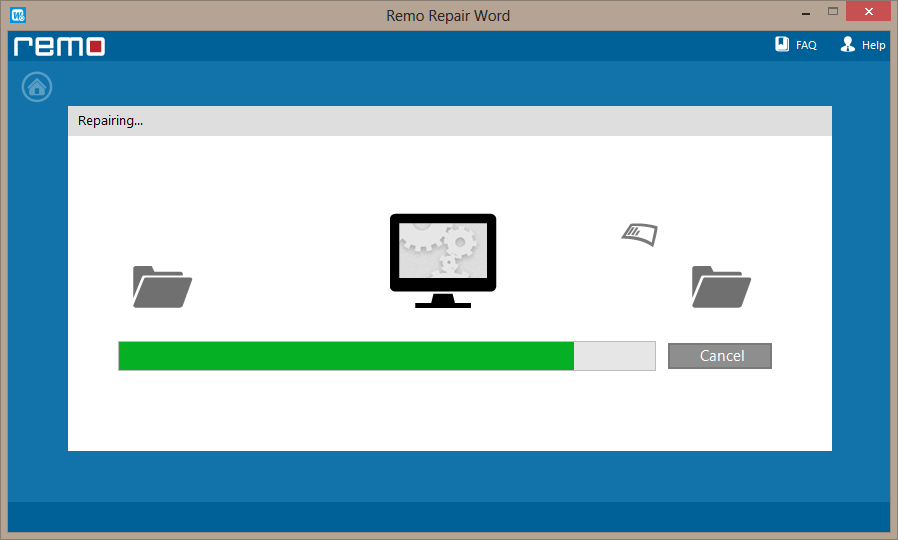Cancel the repair process
This screenshot has width=898, height=540.
[x=720, y=356]
